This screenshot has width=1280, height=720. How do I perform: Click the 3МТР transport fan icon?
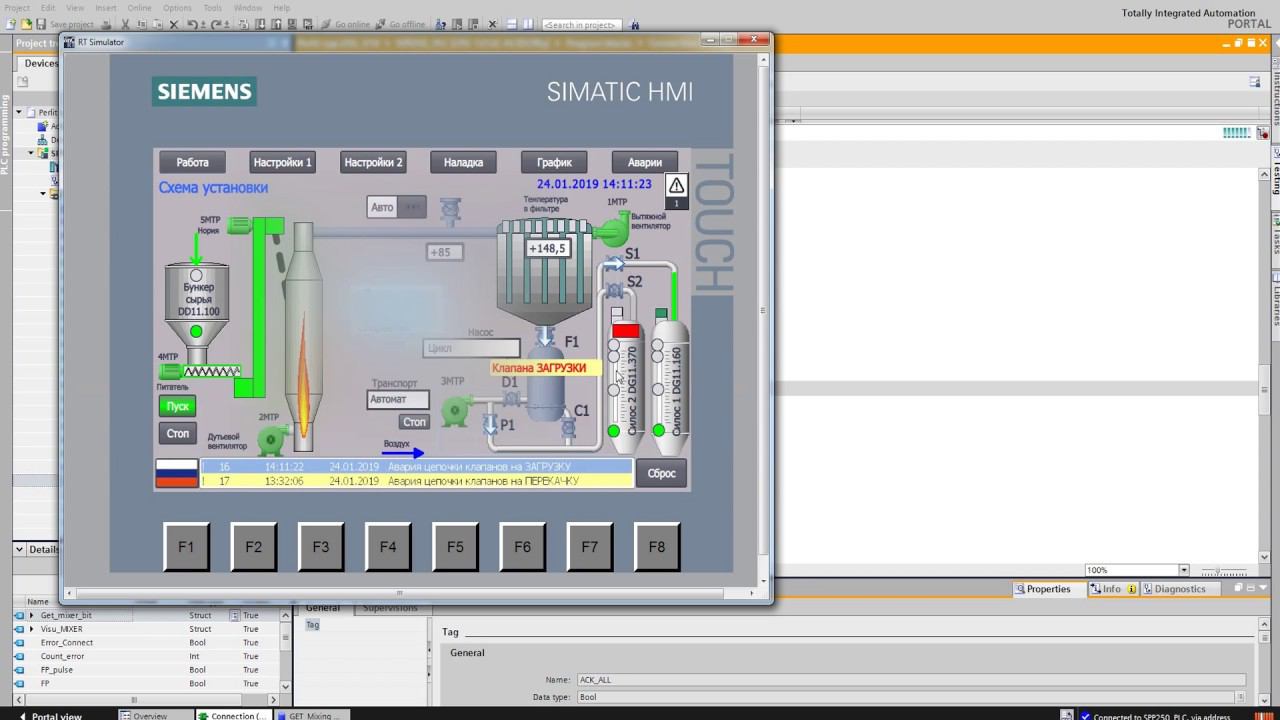[x=456, y=410]
